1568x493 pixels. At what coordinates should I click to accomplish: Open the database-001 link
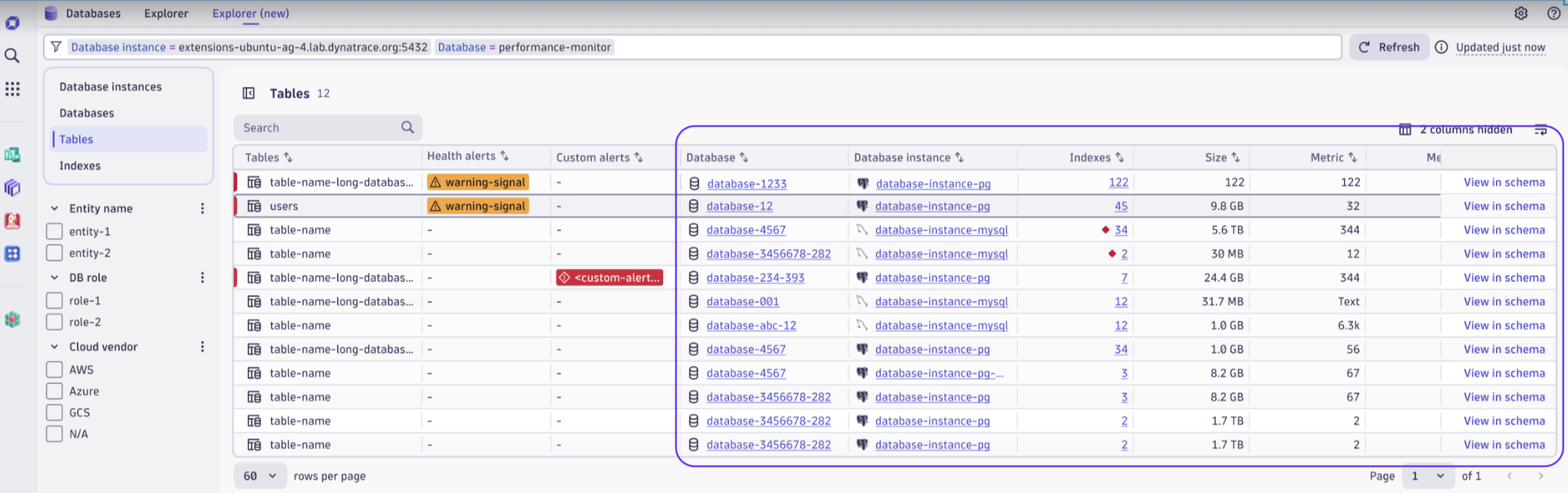(x=742, y=301)
